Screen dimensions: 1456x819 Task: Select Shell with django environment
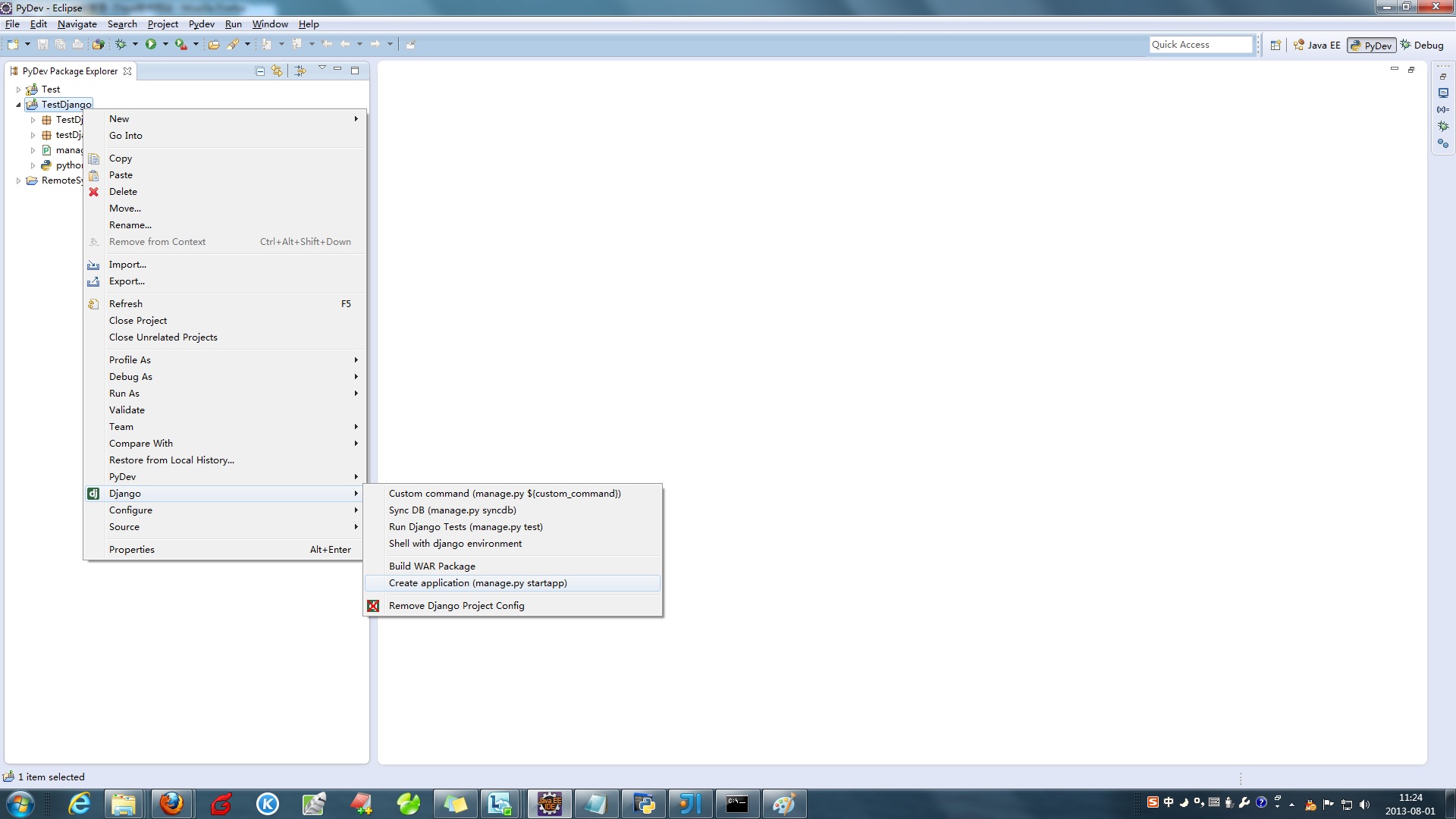coord(513,544)
